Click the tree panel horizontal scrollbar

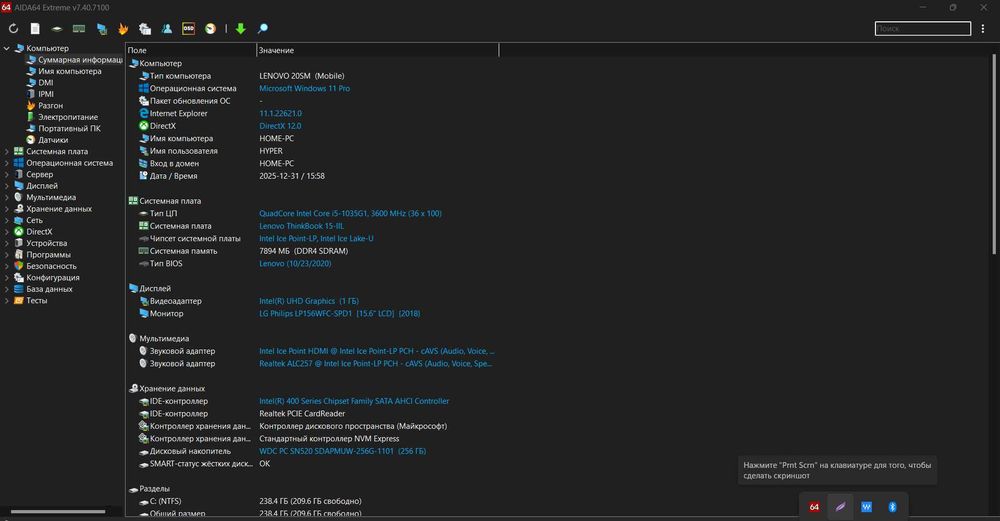click(x=58, y=511)
